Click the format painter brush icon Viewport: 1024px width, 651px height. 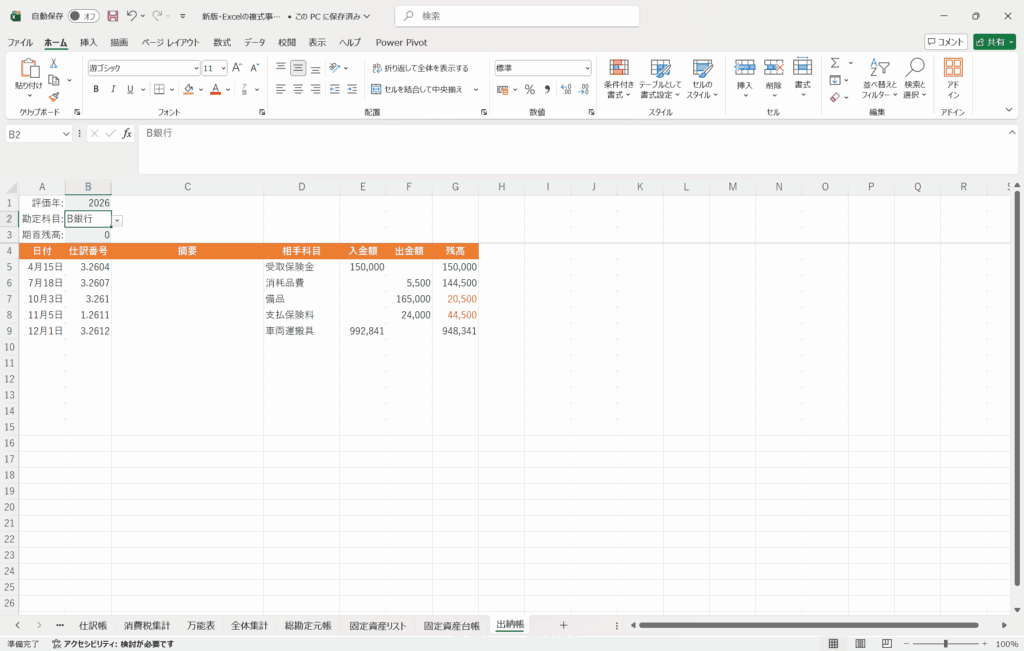54,97
